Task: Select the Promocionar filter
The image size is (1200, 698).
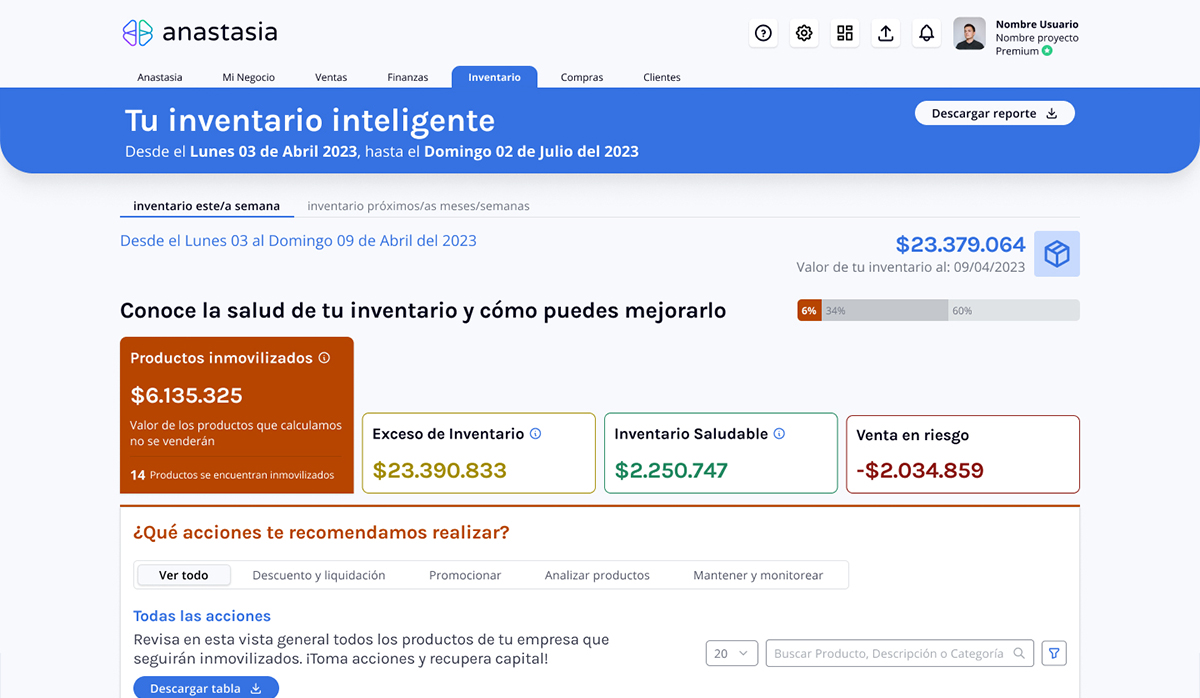Action: [465, 575]
